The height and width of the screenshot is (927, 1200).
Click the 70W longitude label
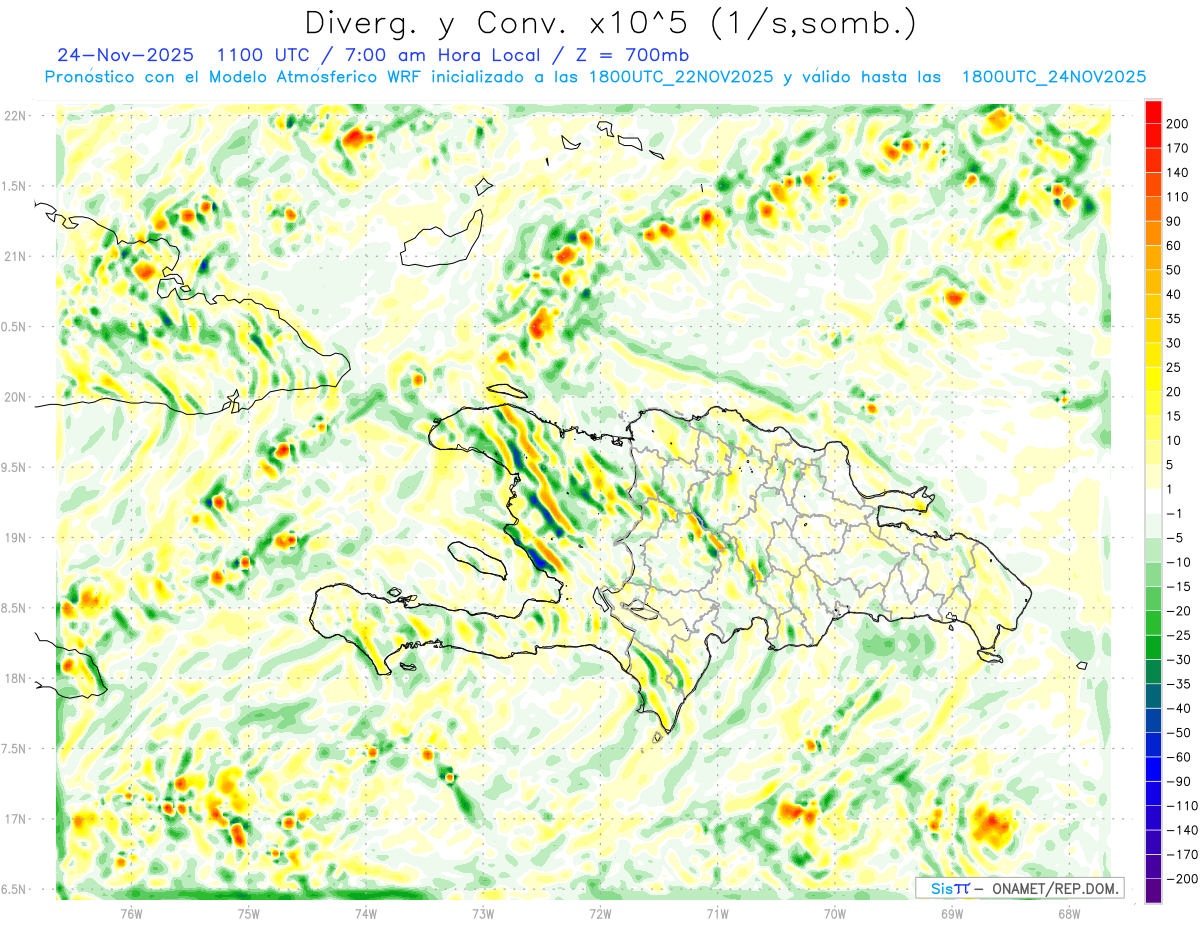(x=835, y=914)
